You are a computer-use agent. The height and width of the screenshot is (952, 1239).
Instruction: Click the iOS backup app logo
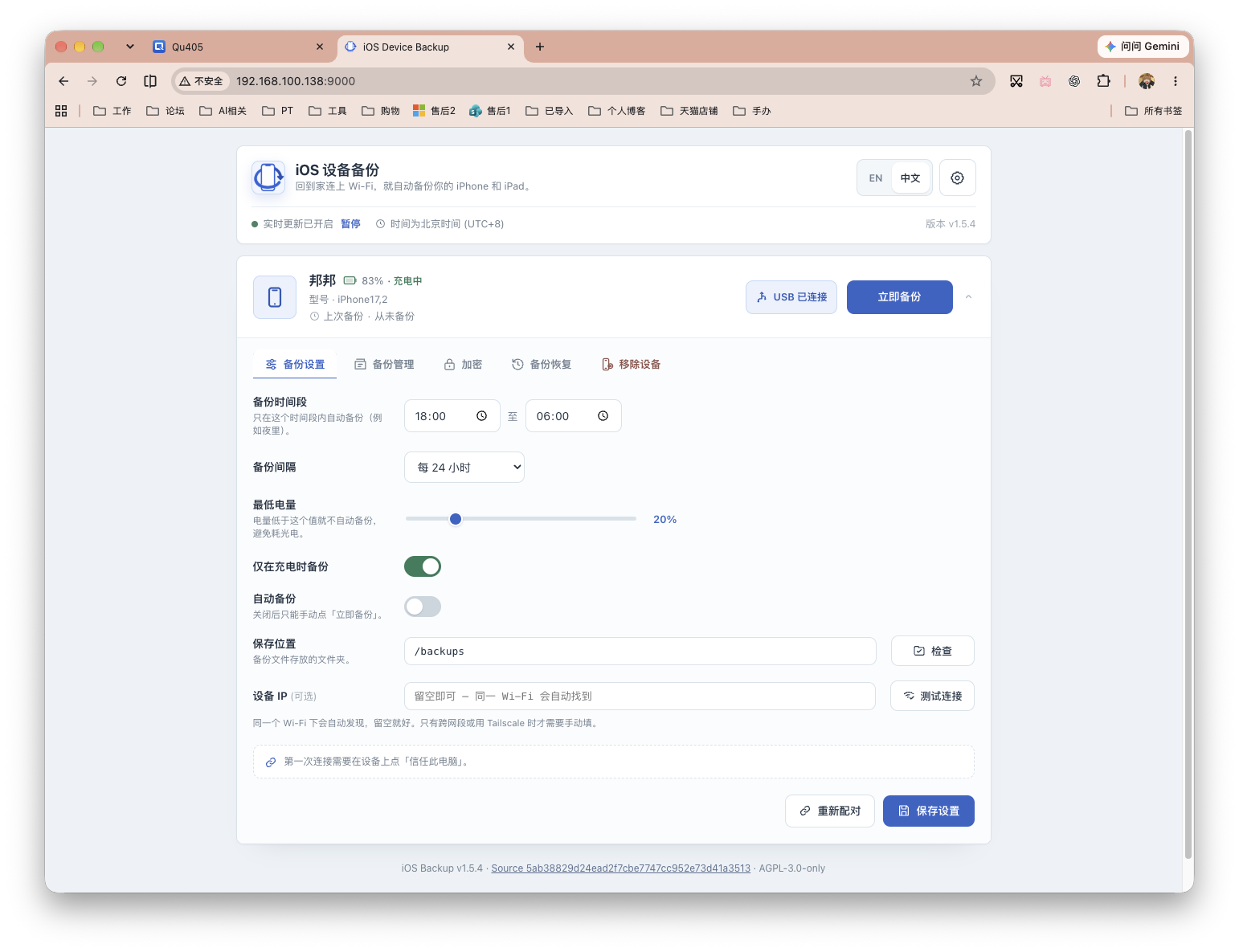(268, 178)
